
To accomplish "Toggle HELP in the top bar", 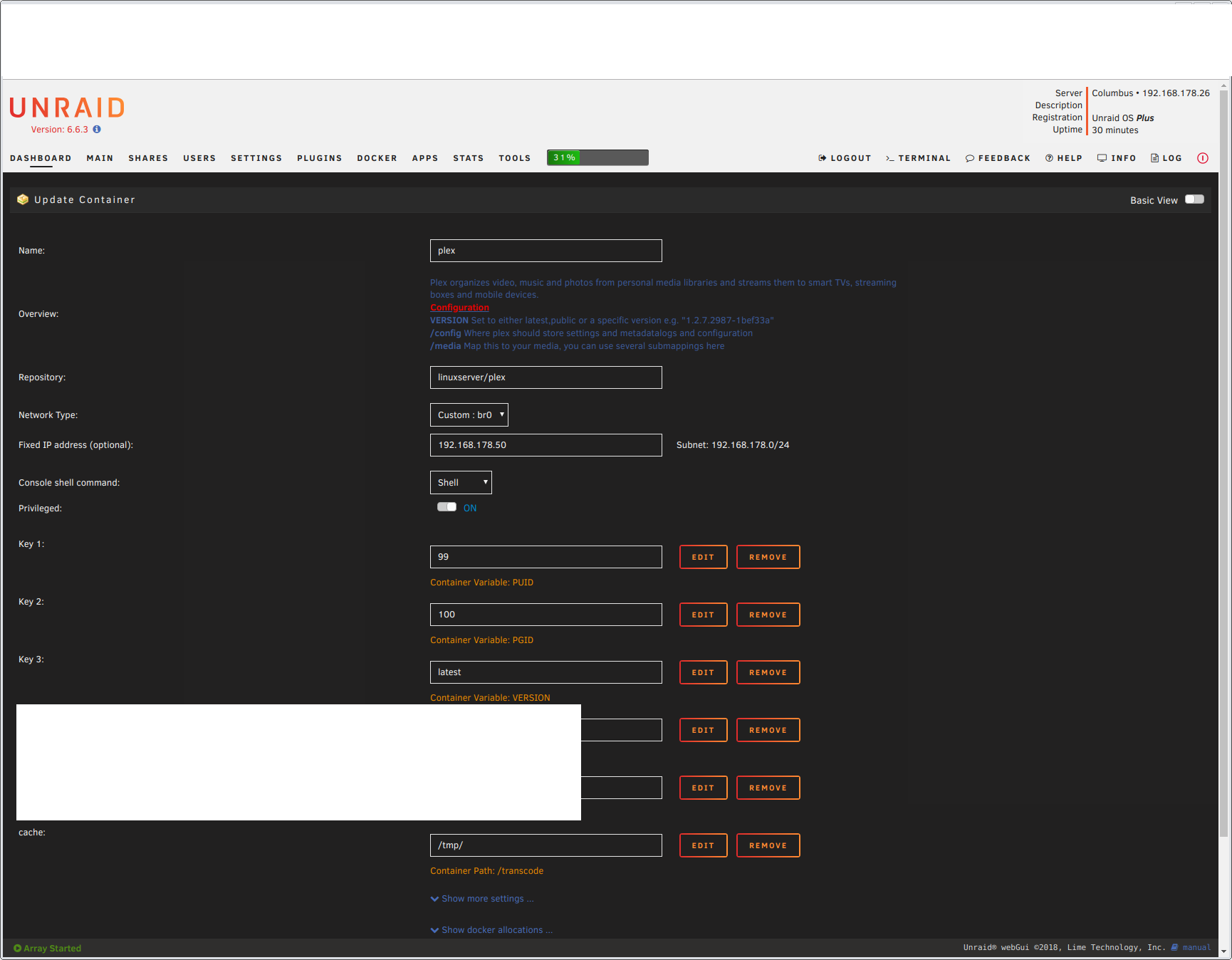I will pyautogui.click(x=1064, y=158).
